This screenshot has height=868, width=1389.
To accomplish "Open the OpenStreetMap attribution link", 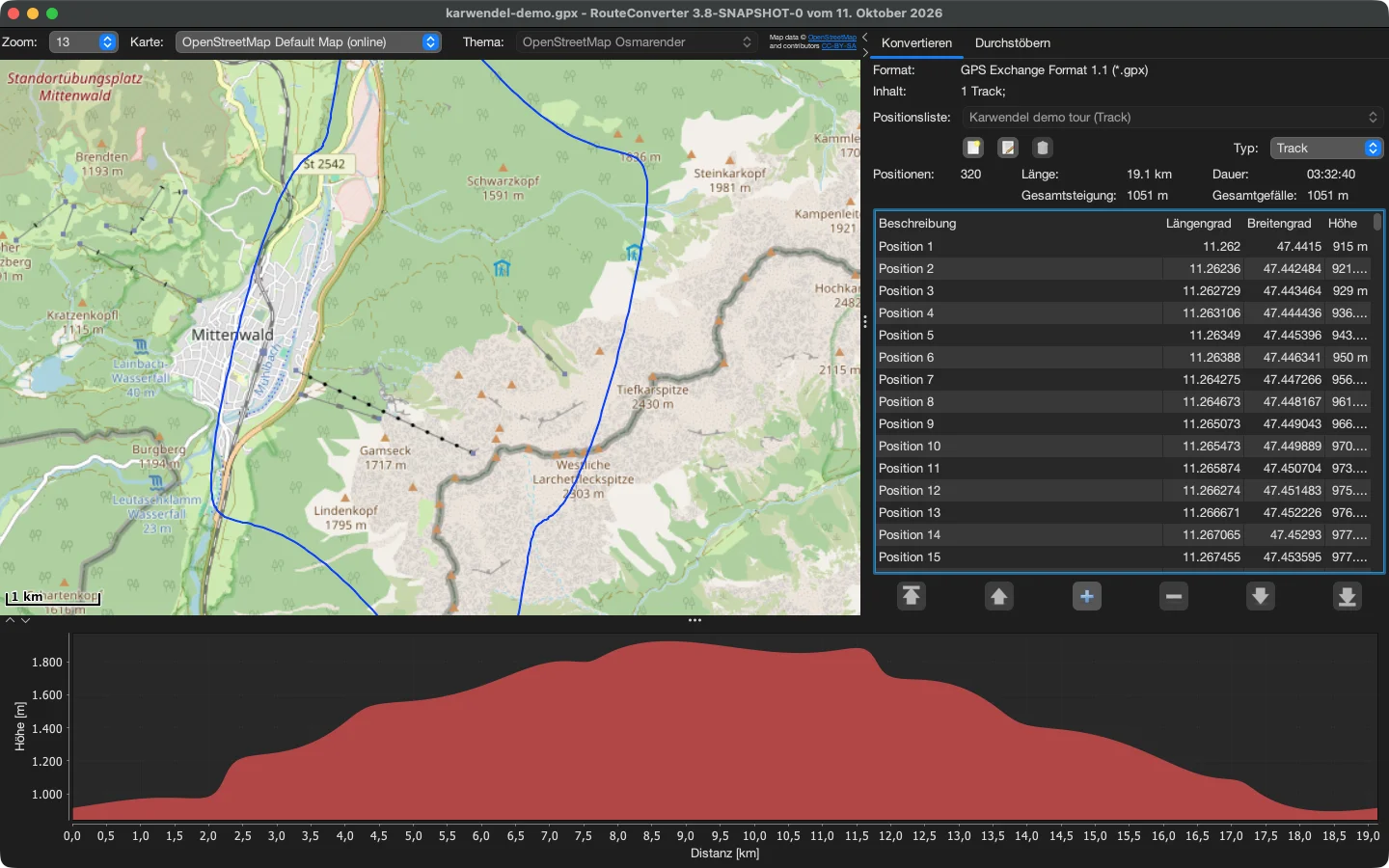I will [x=832, y=38].
